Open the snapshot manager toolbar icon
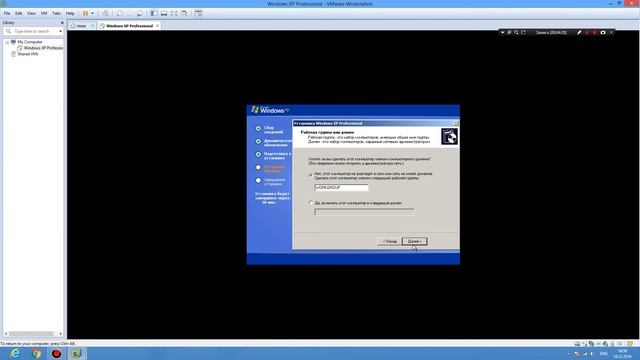This screenshot has width=640, height=360. coord(140,13)
